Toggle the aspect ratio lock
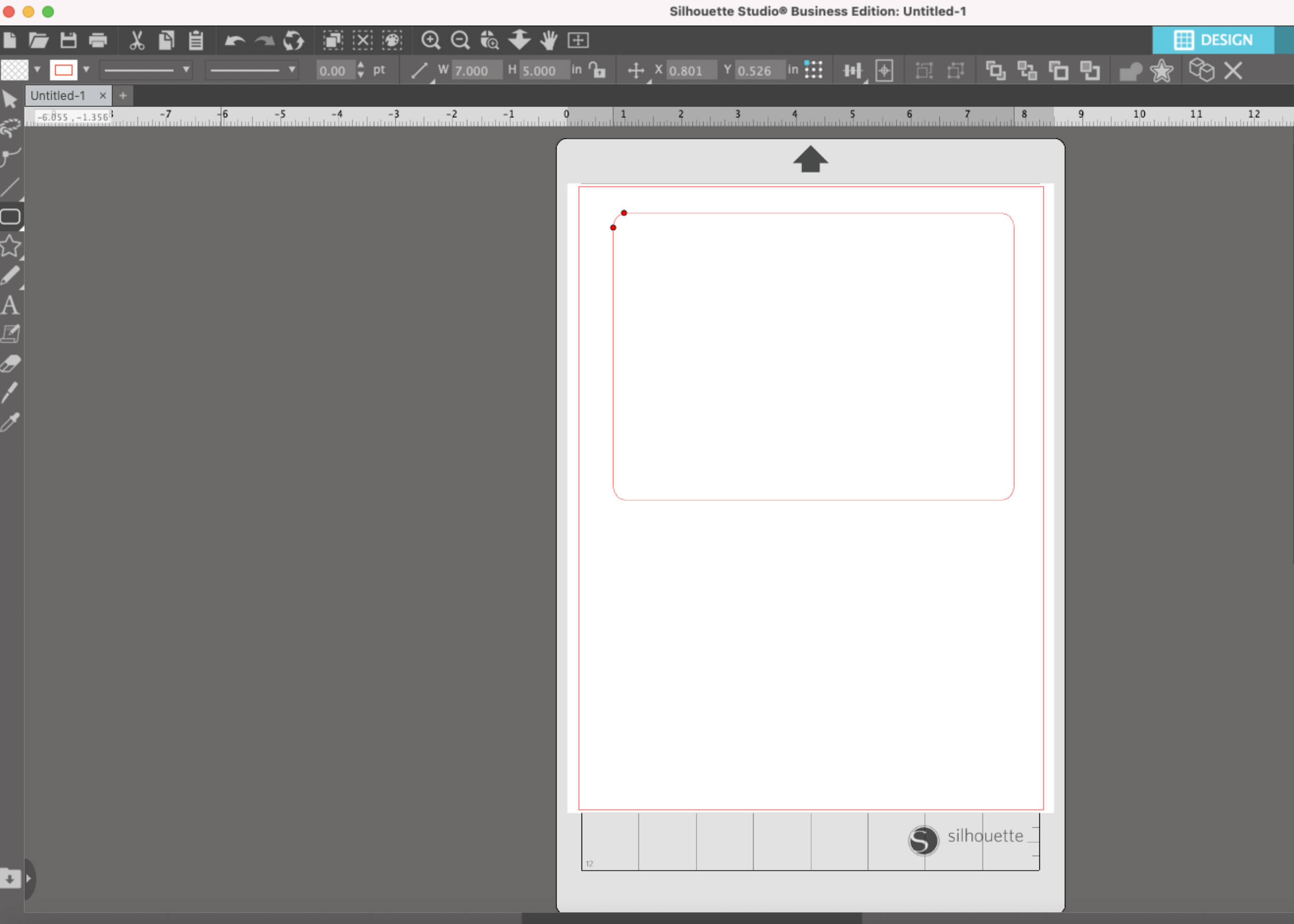This screenshot has width=1294, height=924. (x=597, y=70)
